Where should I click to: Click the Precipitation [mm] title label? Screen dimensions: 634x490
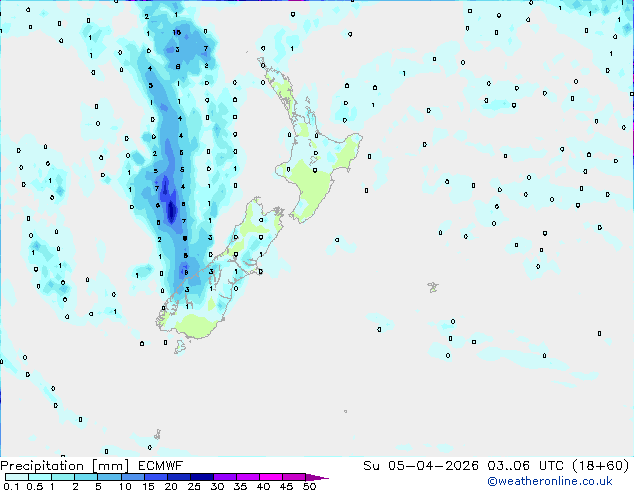pyautogui.click(x=64, y=466)
